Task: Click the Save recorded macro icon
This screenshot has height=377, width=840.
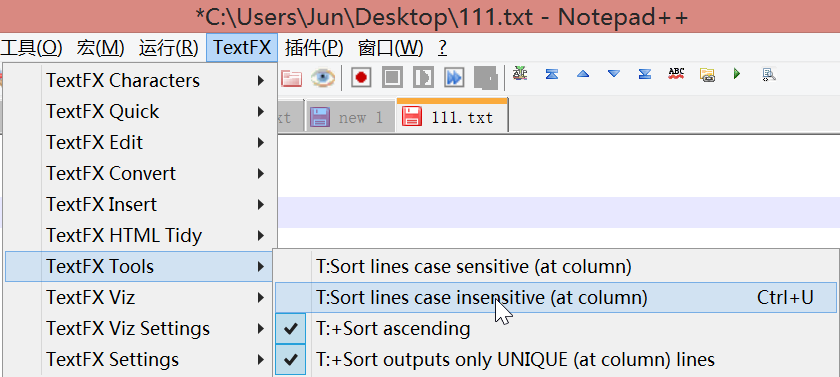Action: click(x=485, y=78)
